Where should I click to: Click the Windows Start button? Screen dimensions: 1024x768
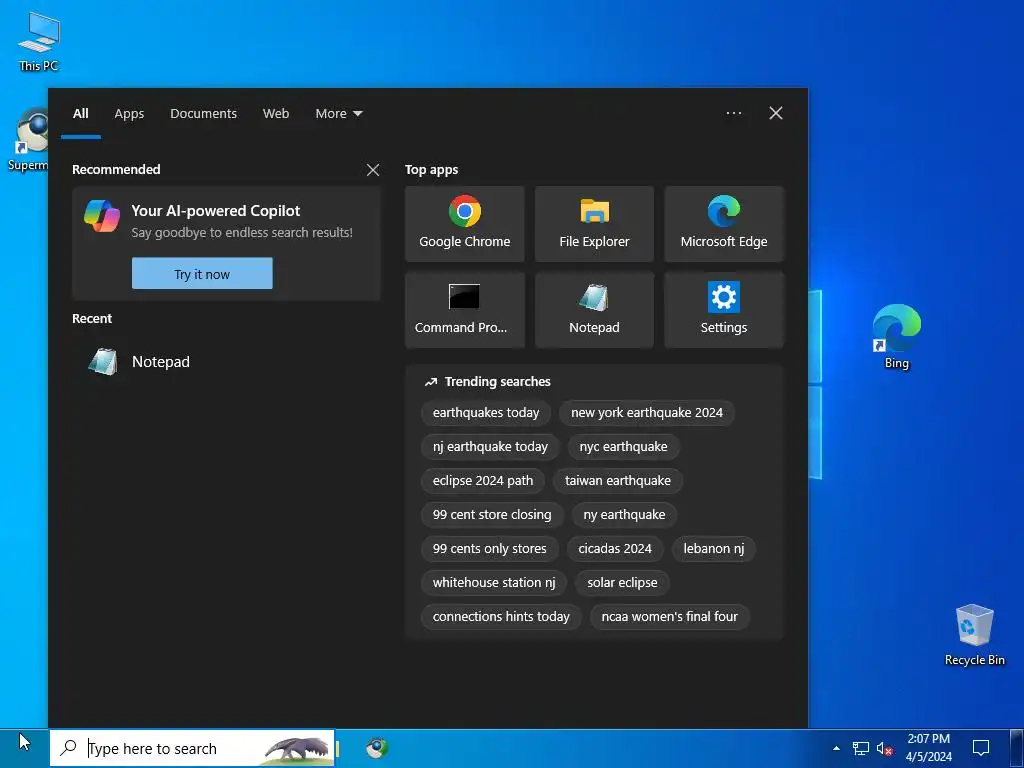24,748
